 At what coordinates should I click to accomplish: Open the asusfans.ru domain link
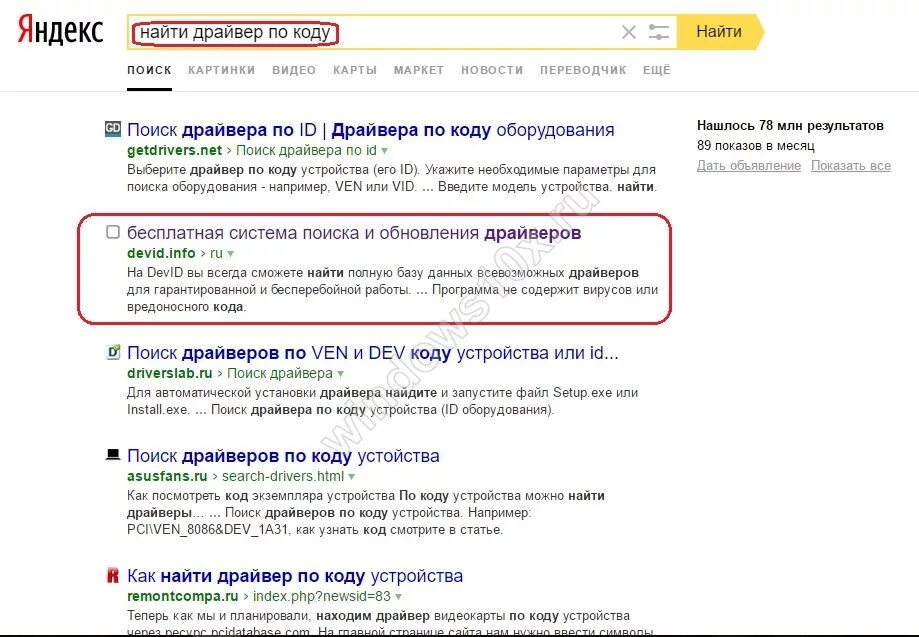pyautogui.click(x=167, y=476)
